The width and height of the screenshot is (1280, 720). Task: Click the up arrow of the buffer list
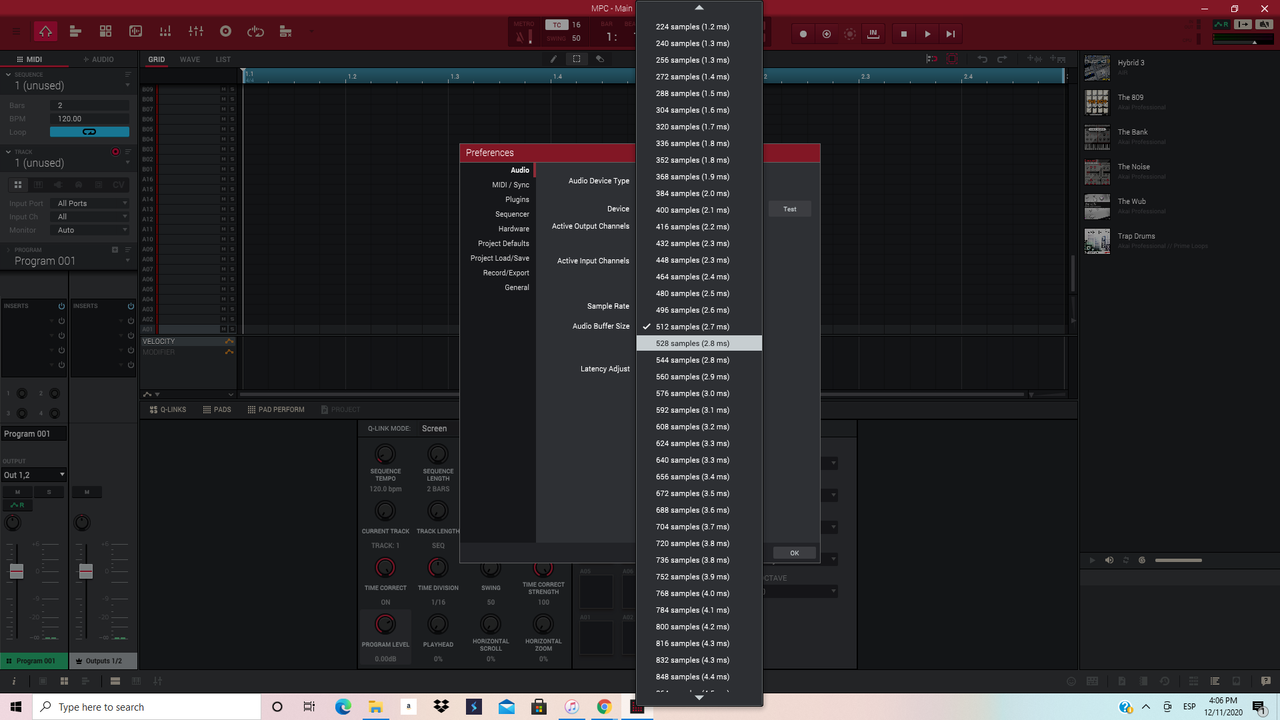699,8
